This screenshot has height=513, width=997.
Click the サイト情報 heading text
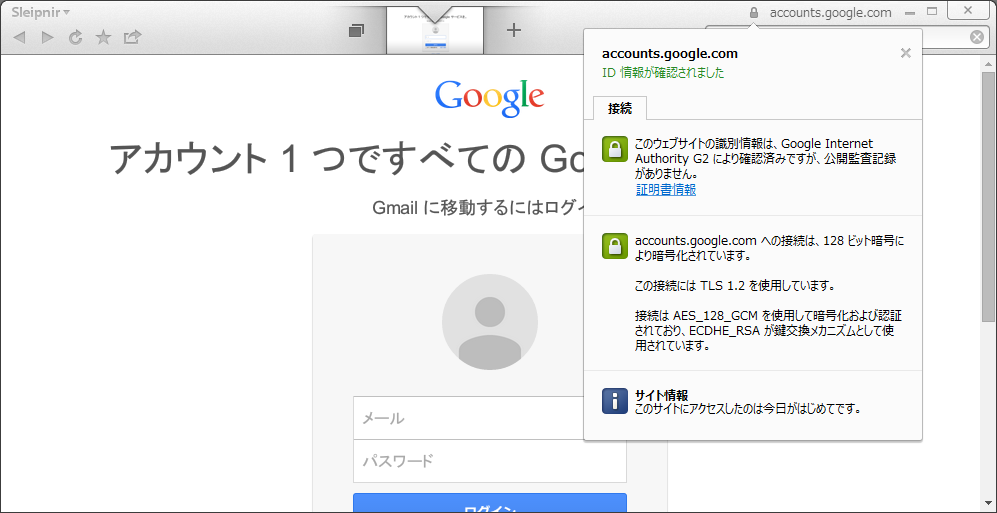click(662, 395)
